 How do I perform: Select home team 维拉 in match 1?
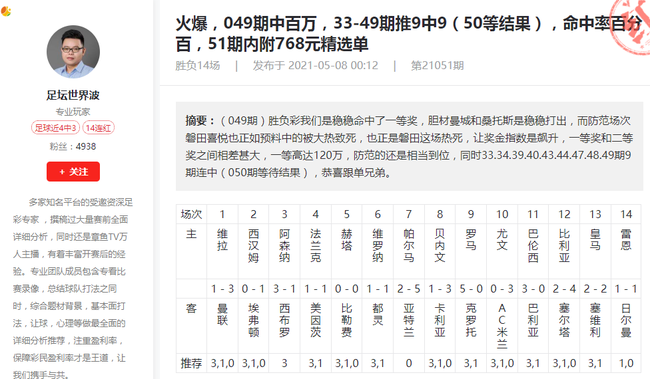click(x=223, y=240)
